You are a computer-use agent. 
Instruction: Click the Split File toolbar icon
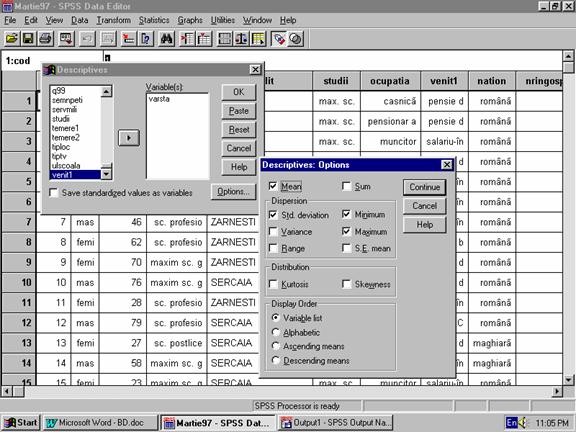tap(224, 39)
